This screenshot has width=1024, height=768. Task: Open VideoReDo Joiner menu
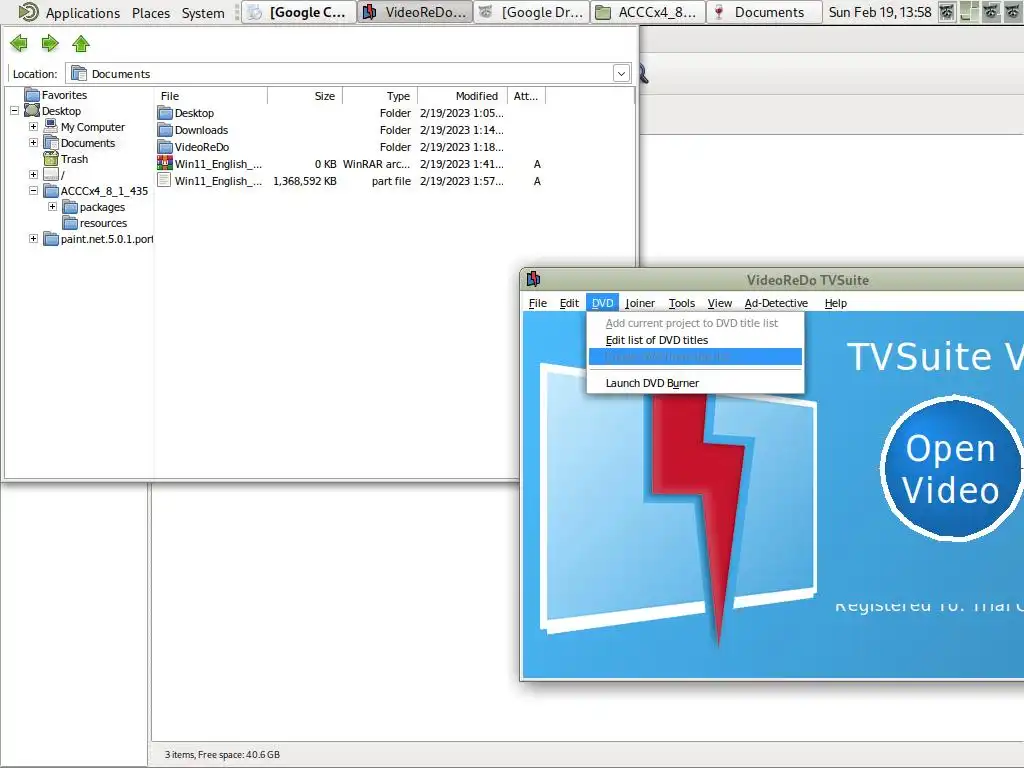(640, 303)
